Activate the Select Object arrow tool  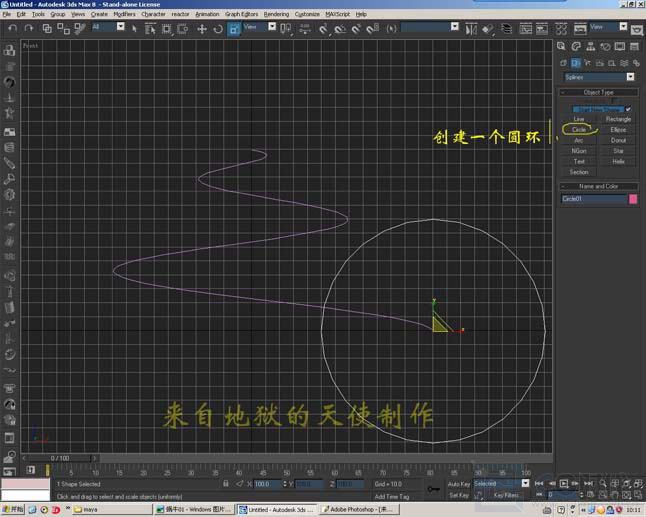pyautogui.click(x=134, y=29)
